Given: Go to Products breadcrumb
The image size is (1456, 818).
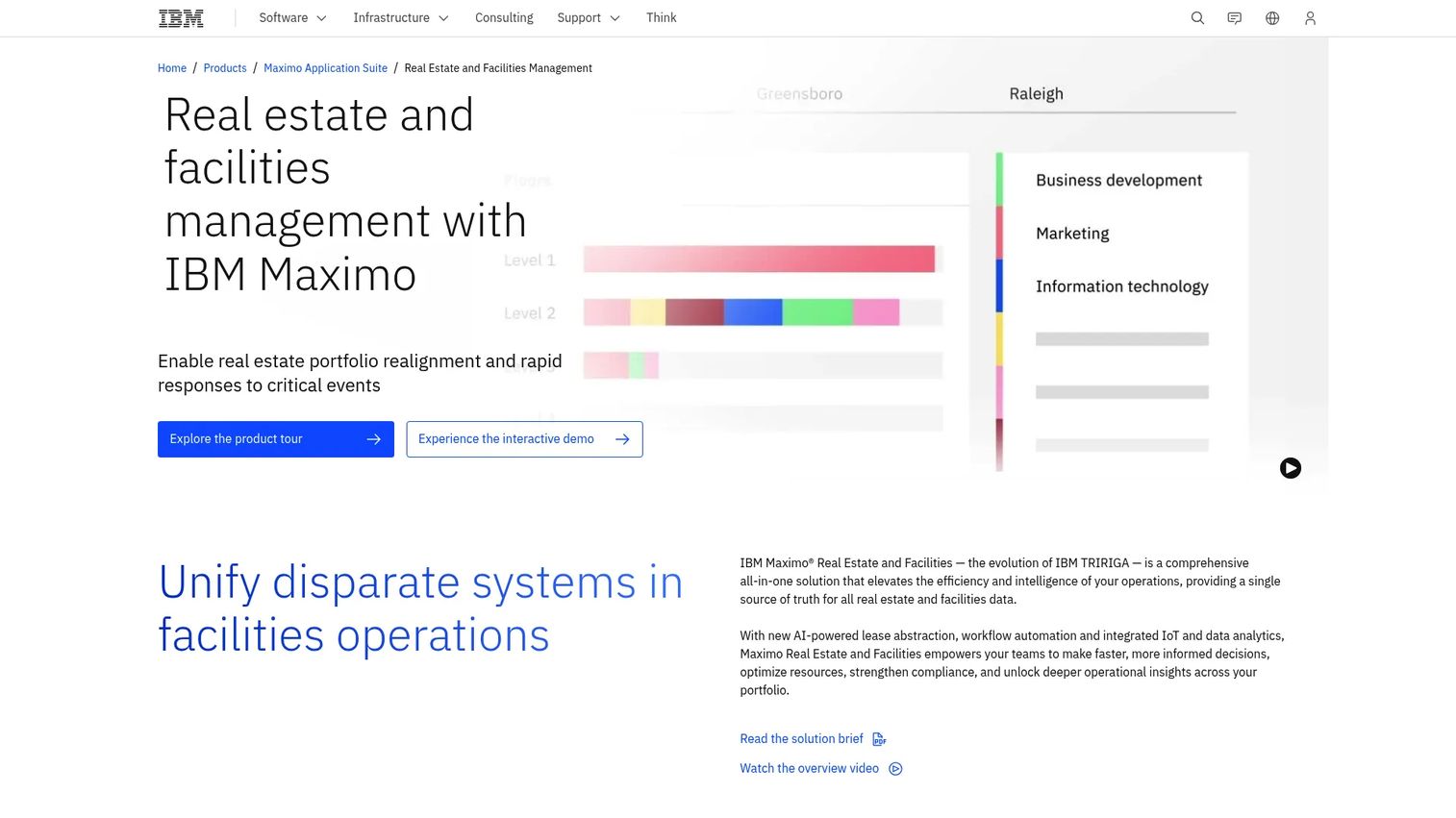Looking at the screenshot, I should coord(225,68).
